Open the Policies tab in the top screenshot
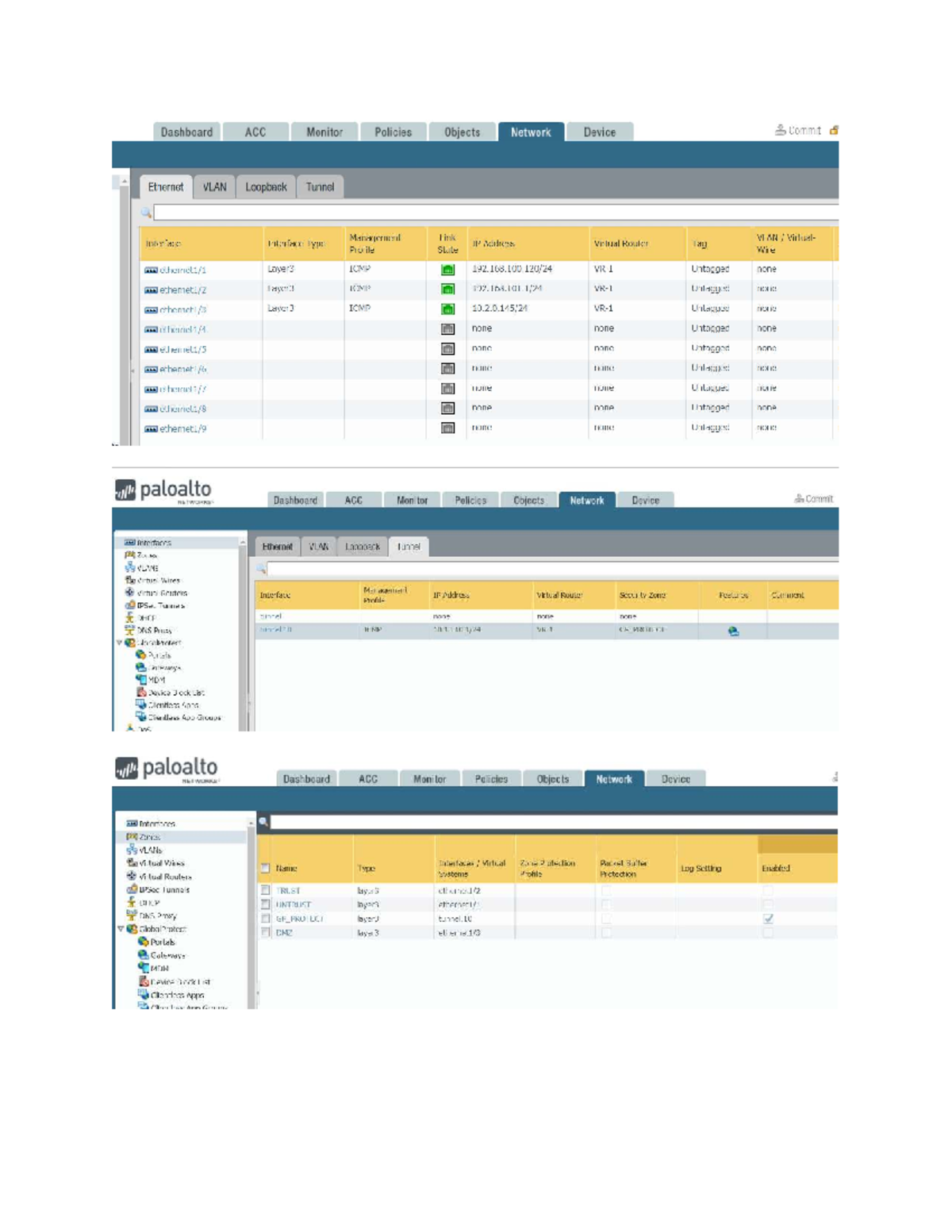Viewport: 952px width, 1232px height. click(393, 132)
